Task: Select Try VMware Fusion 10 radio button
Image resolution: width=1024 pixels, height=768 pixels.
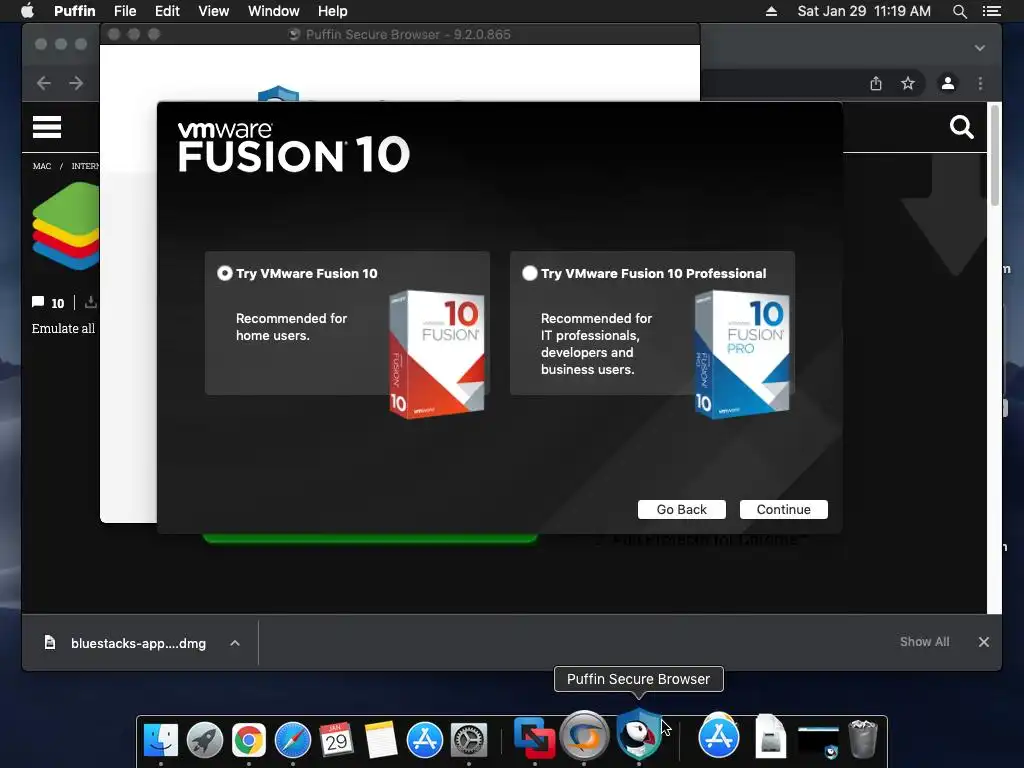Action: click(225, 273)
